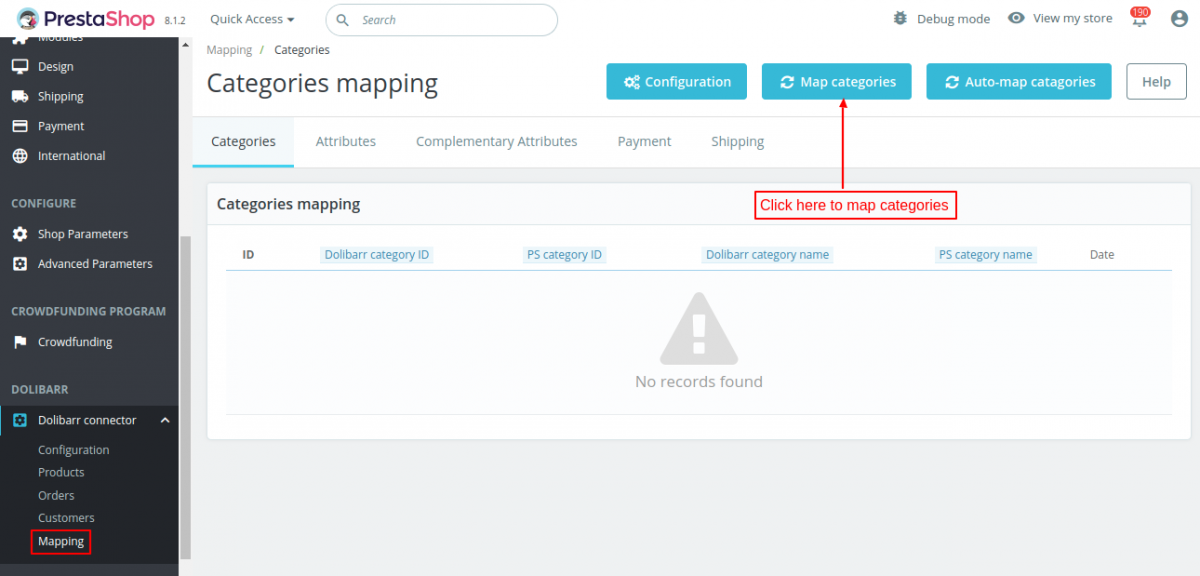Click the PS category ID column header
The height and width of the screenshot is (576, 1200).
(x=565, y=255)
